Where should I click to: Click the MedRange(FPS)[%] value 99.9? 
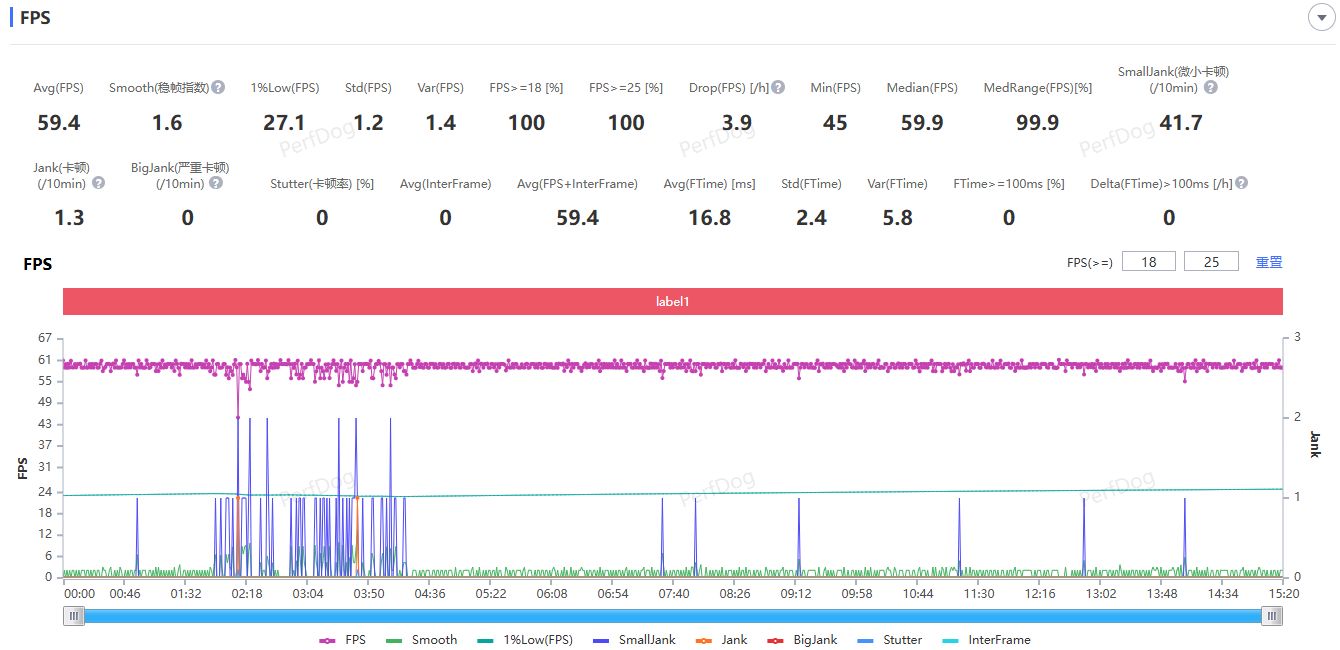click(1037, 123)
